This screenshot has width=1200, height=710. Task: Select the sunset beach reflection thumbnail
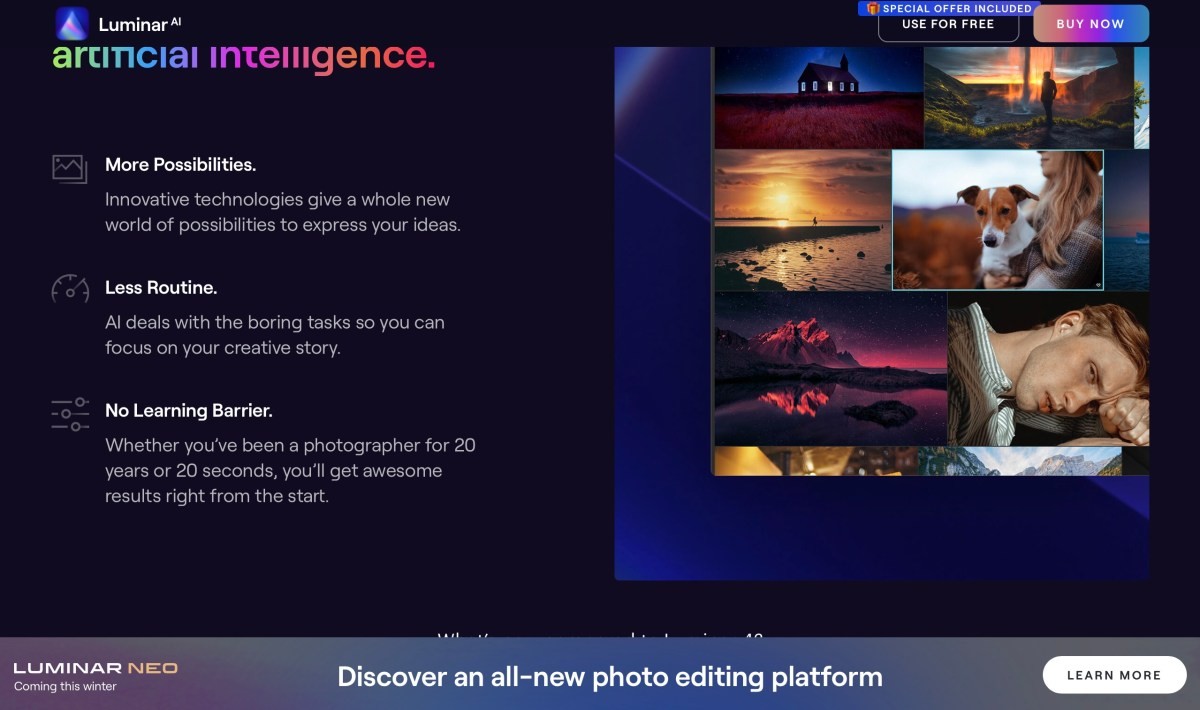coord(802,220)
